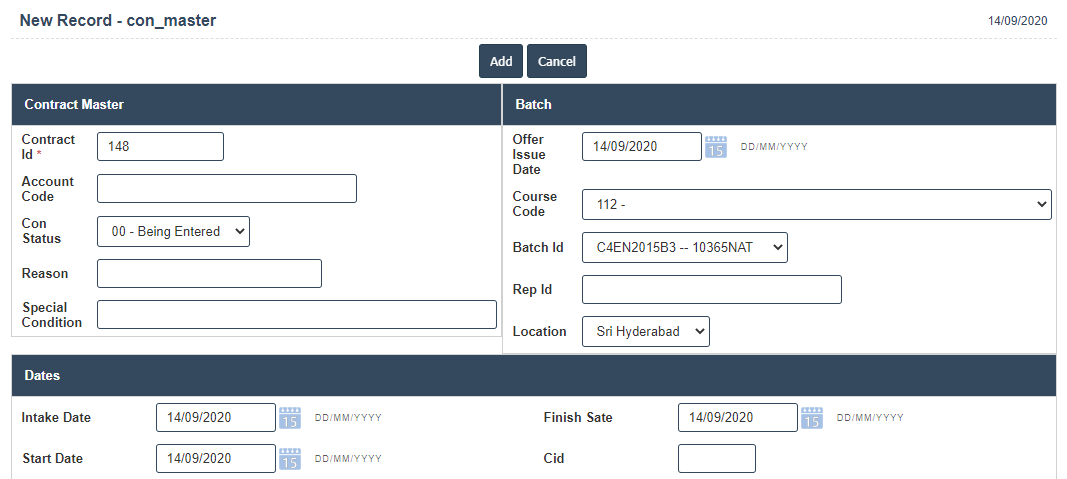Focus the Account Code text box
Screen dimensions: 1067x479
tap(227, 189)
